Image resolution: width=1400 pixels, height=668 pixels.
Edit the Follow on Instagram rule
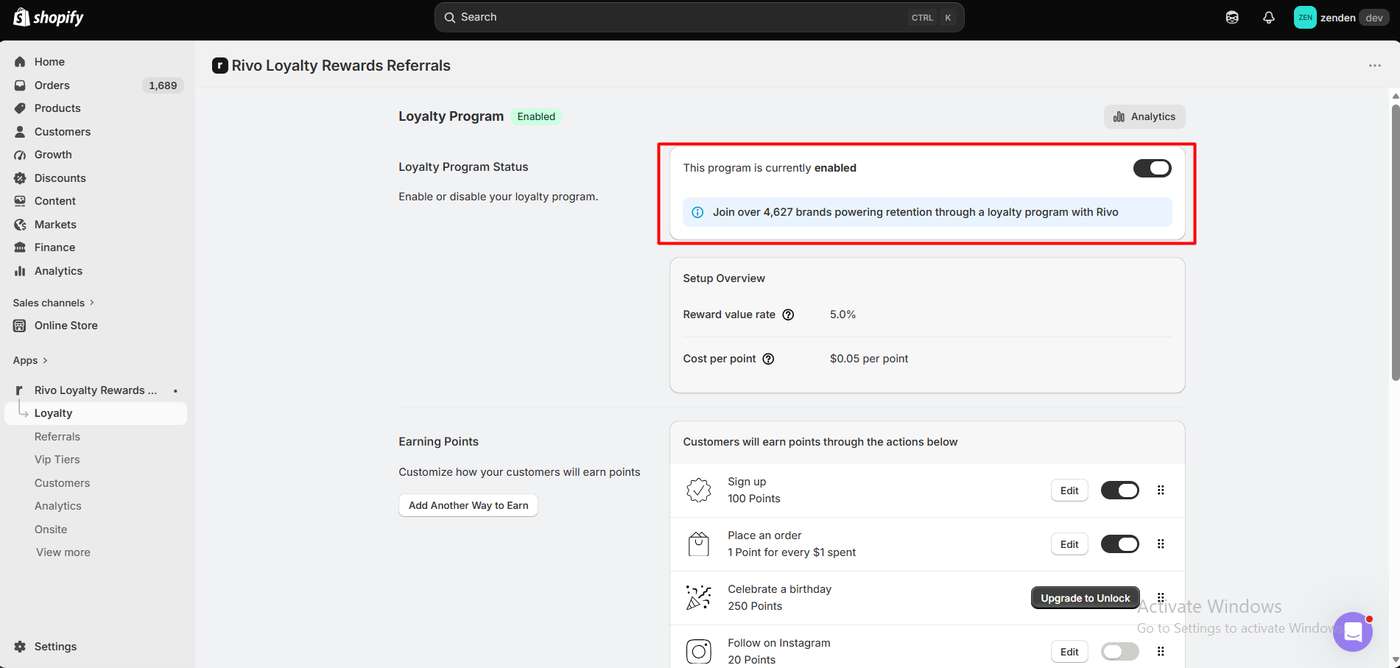(1069, 652)
